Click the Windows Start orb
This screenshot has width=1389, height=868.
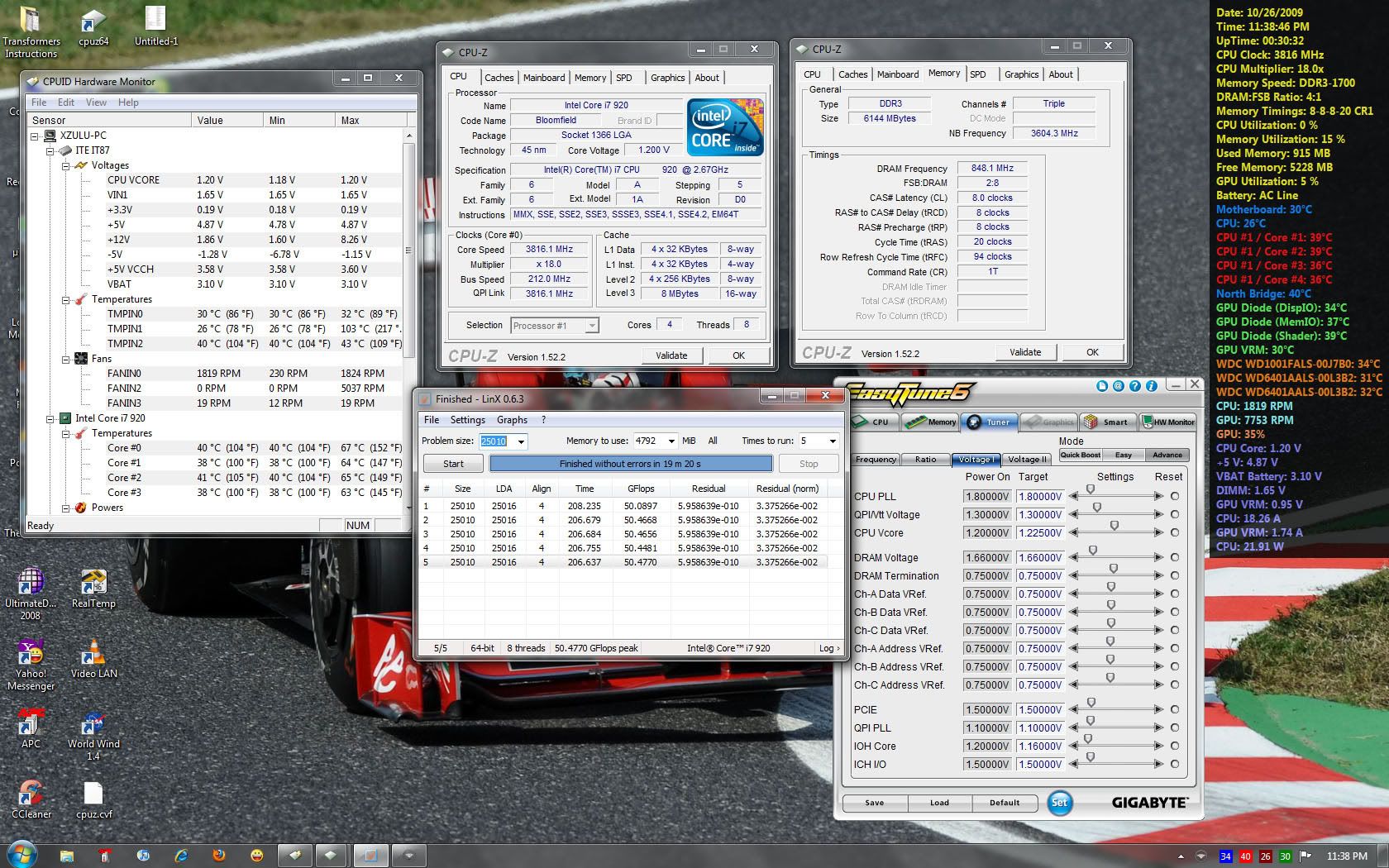coord(21,855)
